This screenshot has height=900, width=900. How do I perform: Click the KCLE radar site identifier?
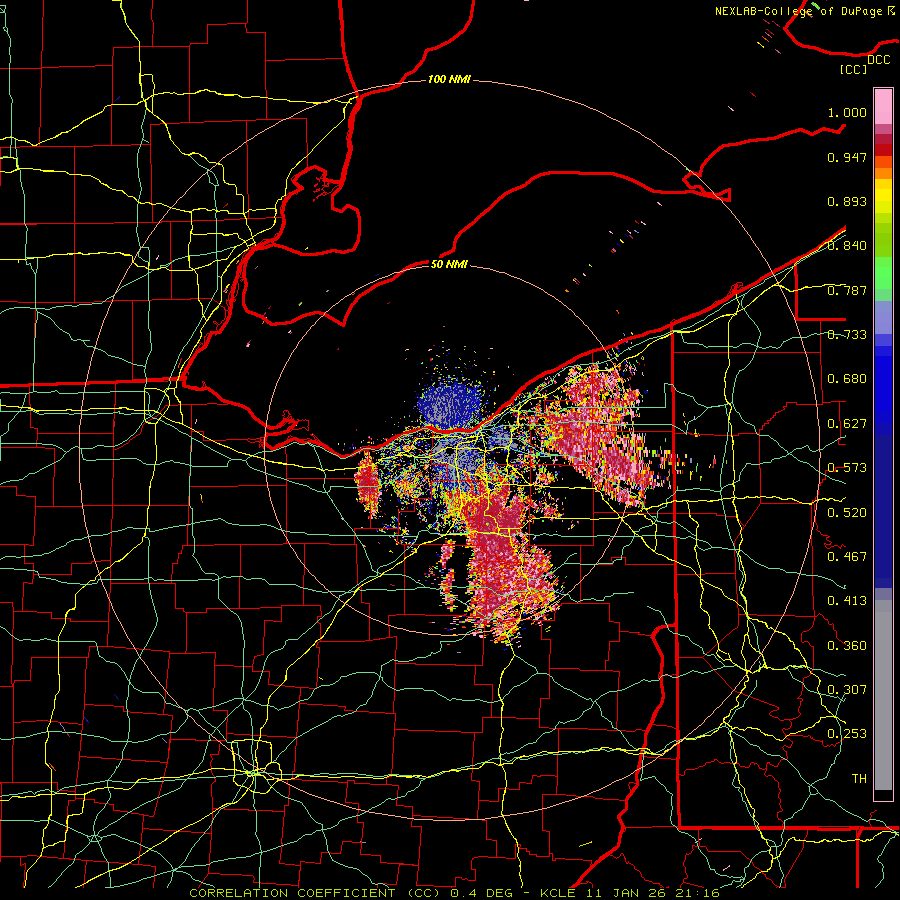557,893
